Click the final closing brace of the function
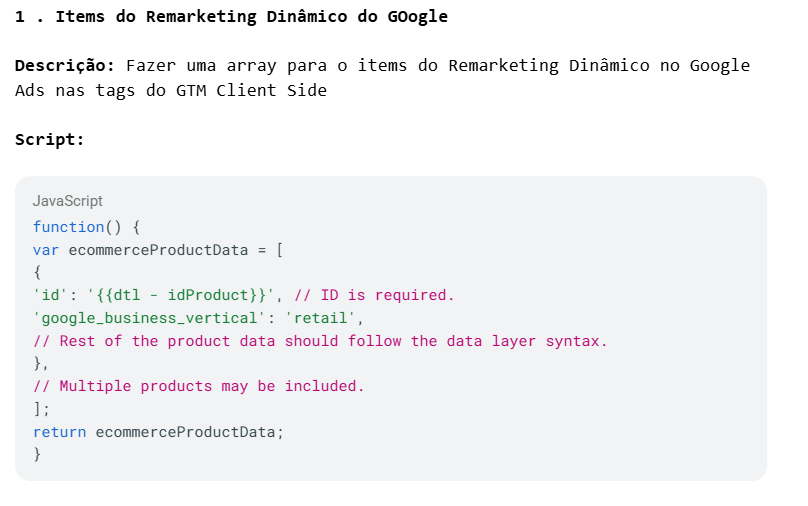Screen dimensions: 808x506 coord(37,454)
